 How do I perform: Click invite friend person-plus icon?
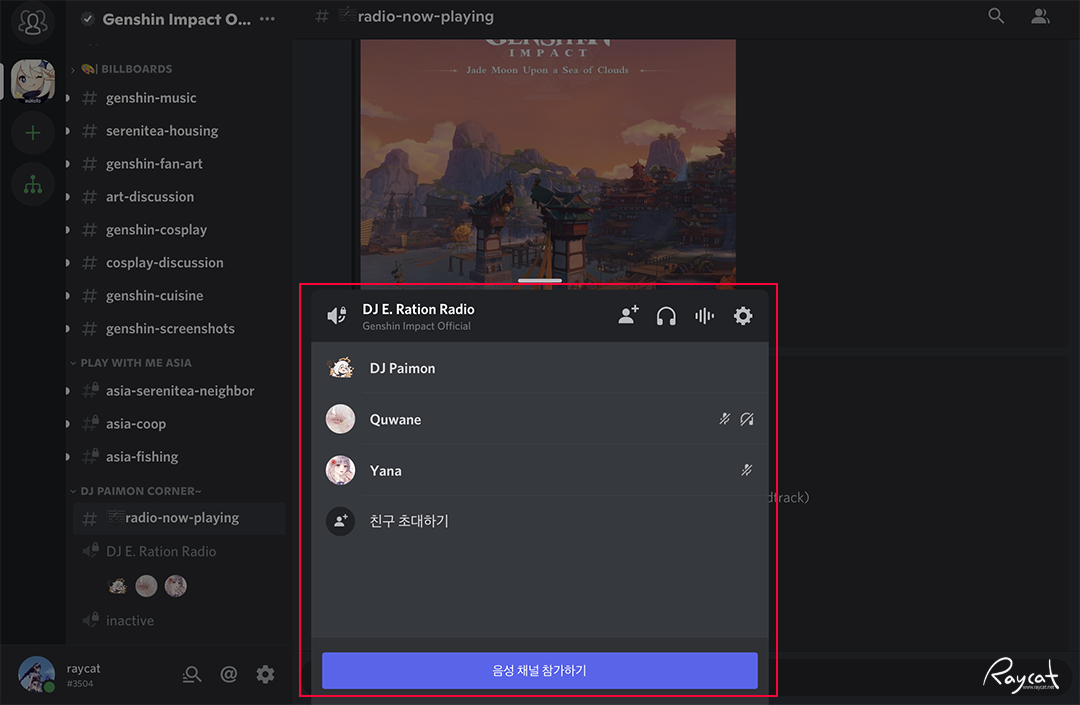click(340, 521)
